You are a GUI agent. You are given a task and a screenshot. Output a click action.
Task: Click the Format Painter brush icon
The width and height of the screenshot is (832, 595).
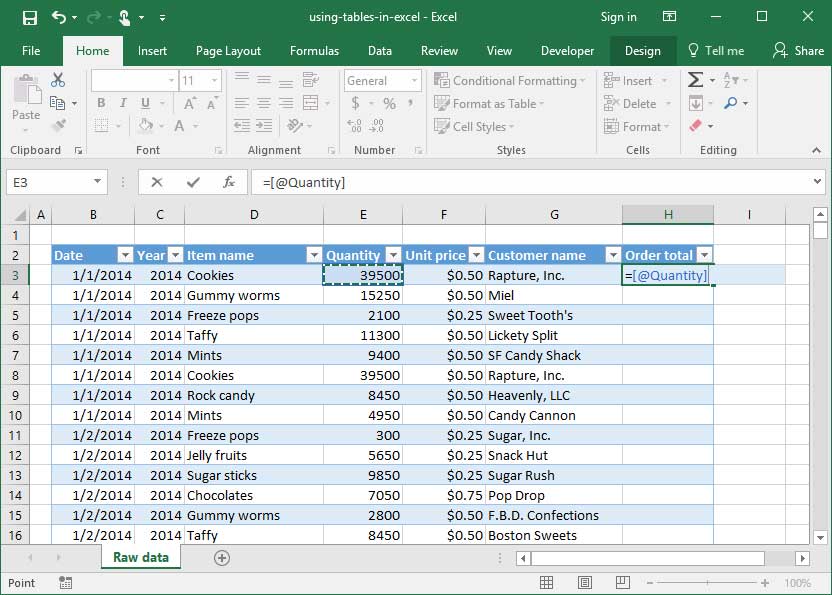(x=58, y=125)
